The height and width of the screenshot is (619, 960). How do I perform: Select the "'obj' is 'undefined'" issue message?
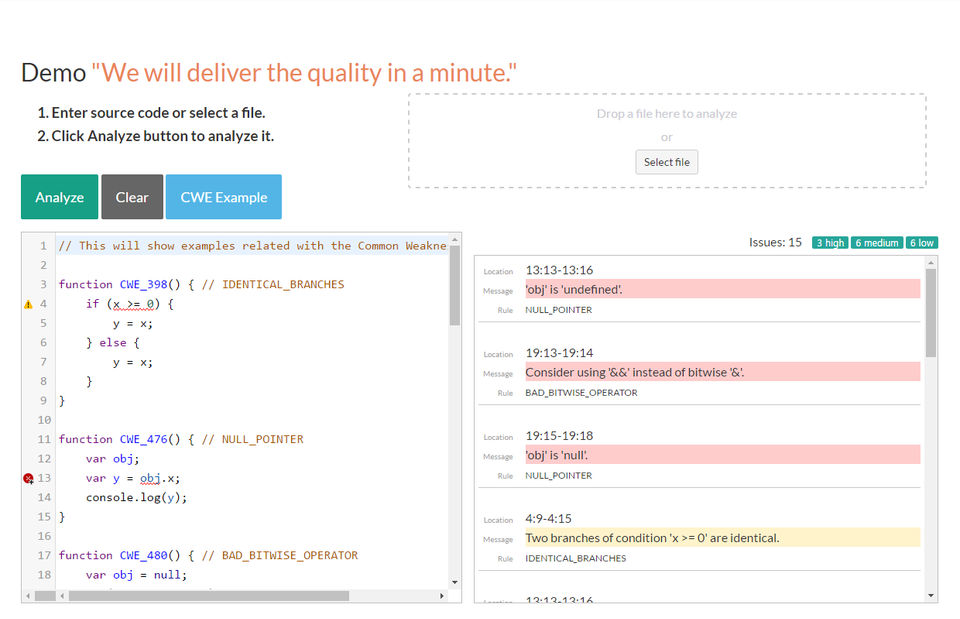tap(722, 289)
